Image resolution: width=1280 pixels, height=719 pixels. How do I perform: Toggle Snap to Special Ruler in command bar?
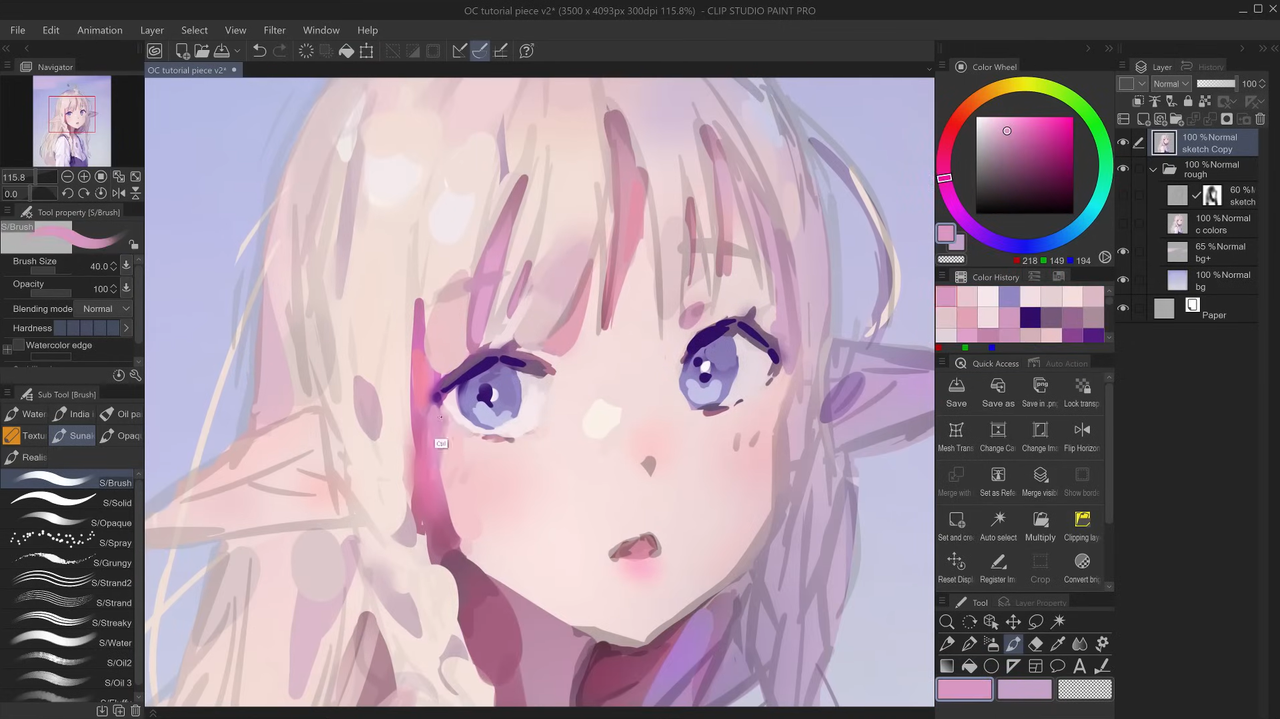pyautogui.click(x=479, y=50)
